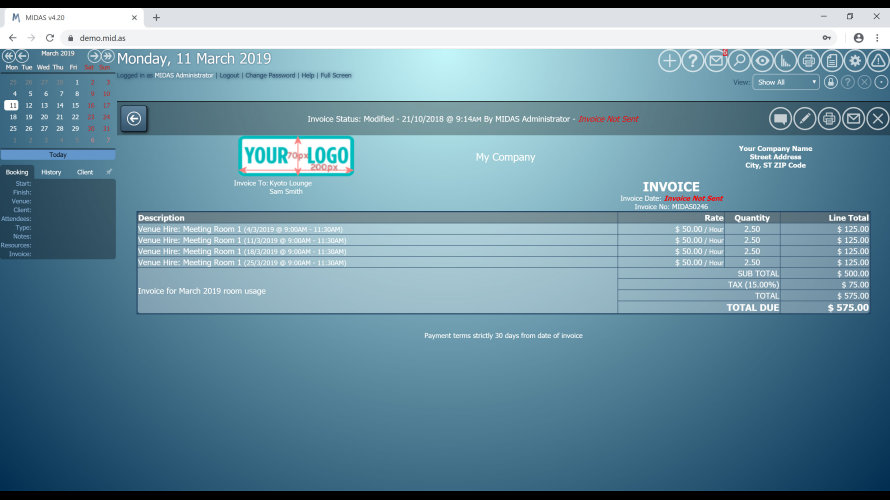890x500 pixels.
Task: Select Sunday 31 March in calendar
Action: tap(106, 129)
